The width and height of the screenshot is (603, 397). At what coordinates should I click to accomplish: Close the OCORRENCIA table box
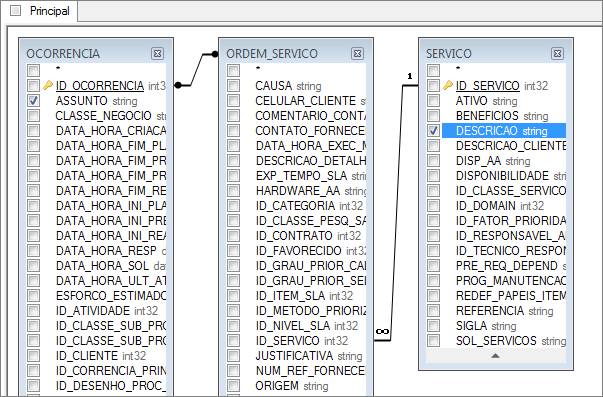[x=157, y=53]
